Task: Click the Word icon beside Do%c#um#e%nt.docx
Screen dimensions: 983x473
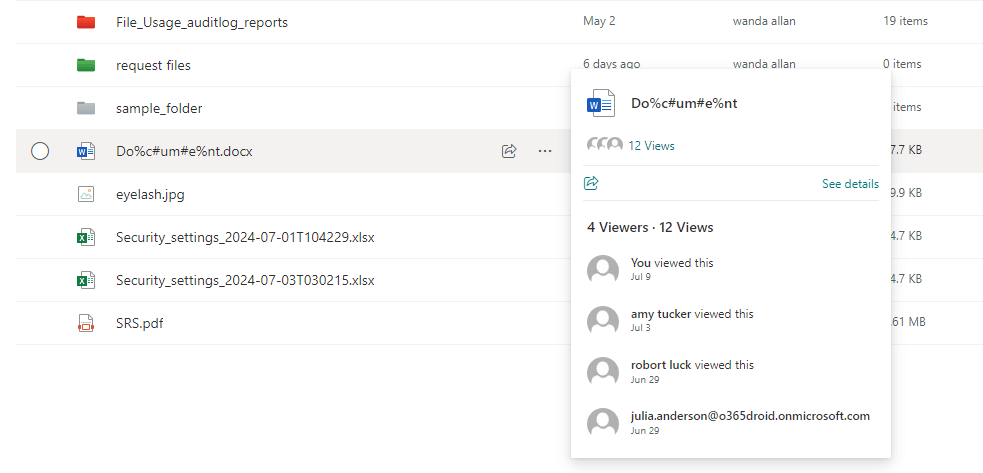Action: pos(86,151)
